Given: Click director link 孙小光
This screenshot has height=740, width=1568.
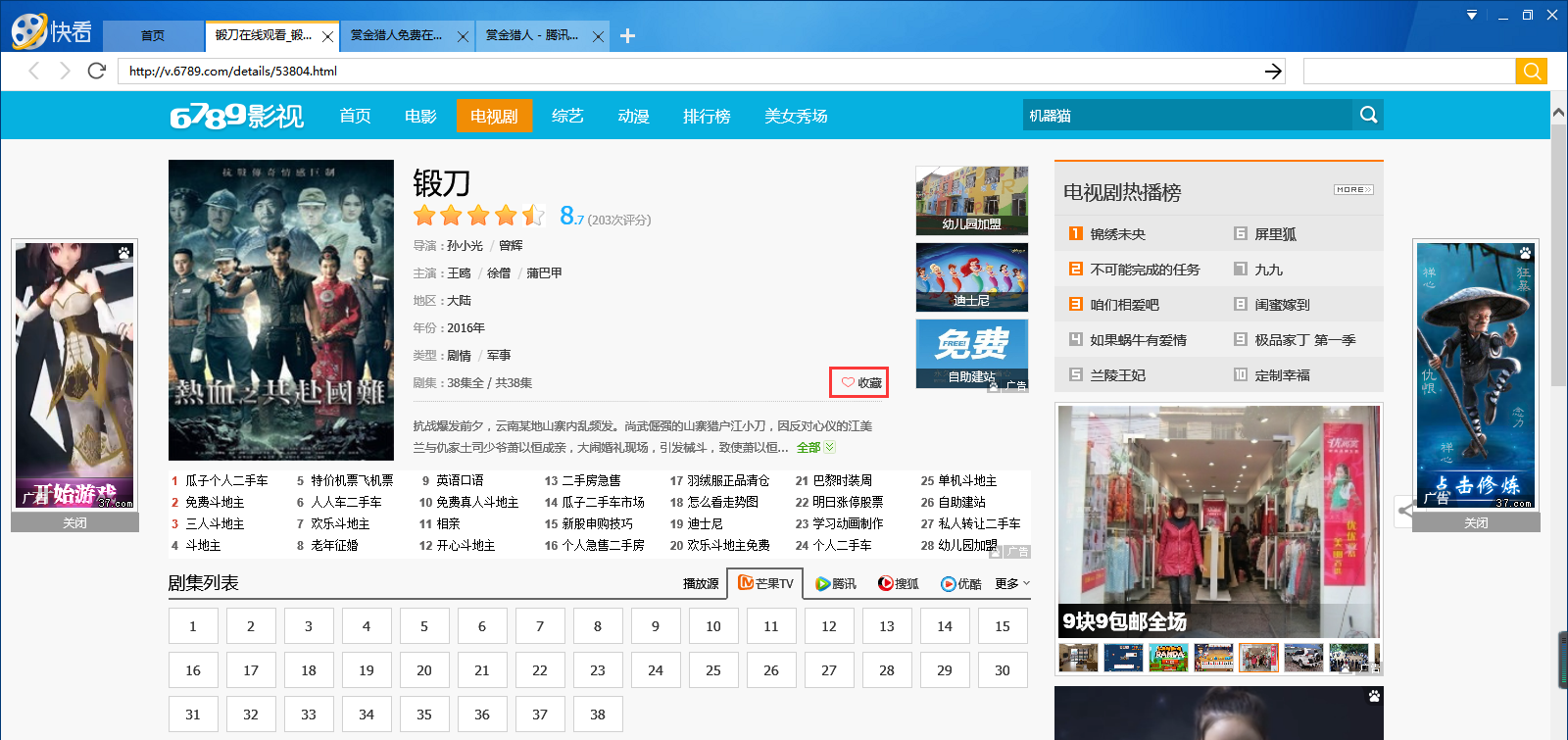Looking at the screenshot, I should 465,246.
